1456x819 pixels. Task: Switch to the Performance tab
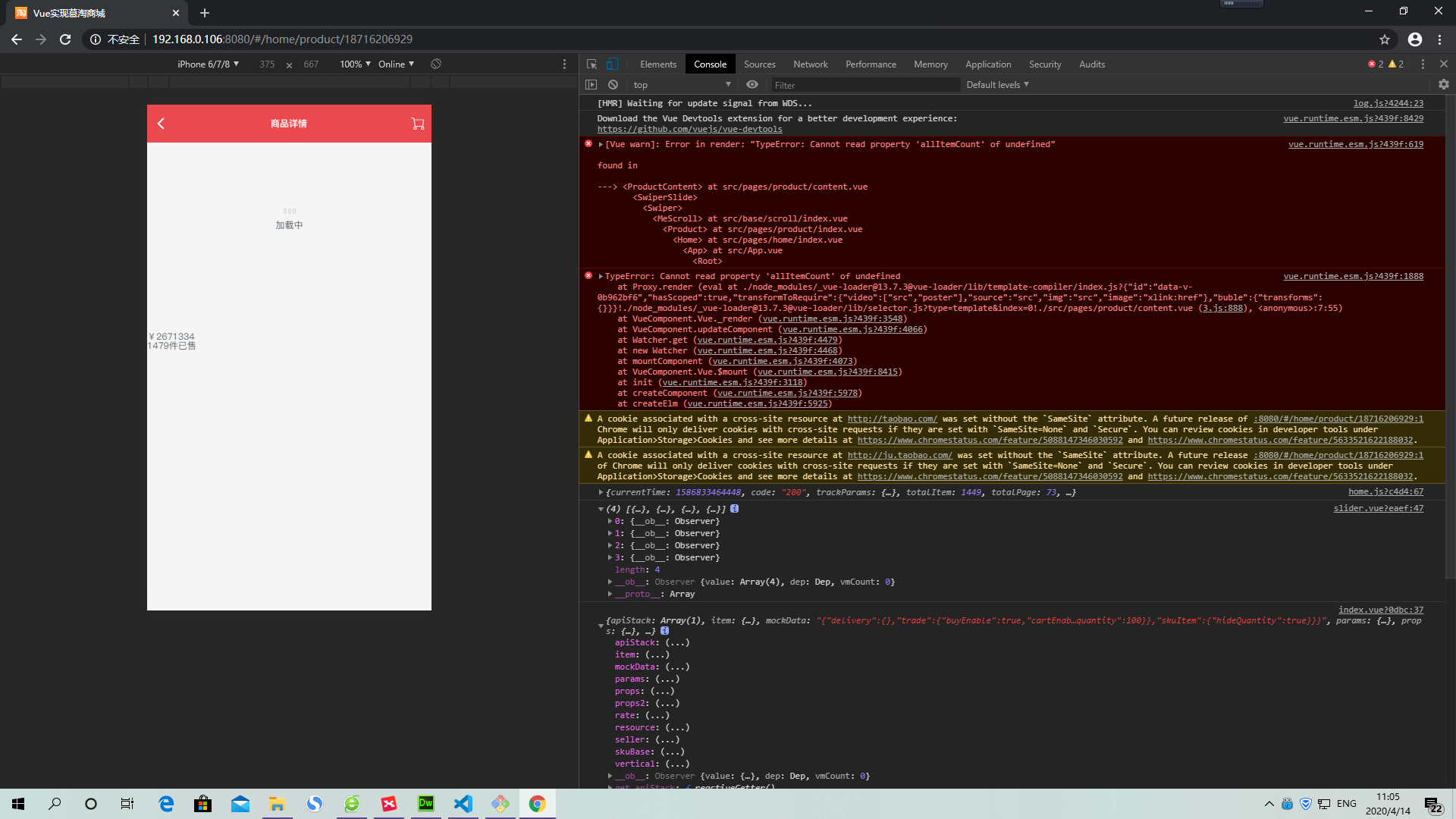871,64
